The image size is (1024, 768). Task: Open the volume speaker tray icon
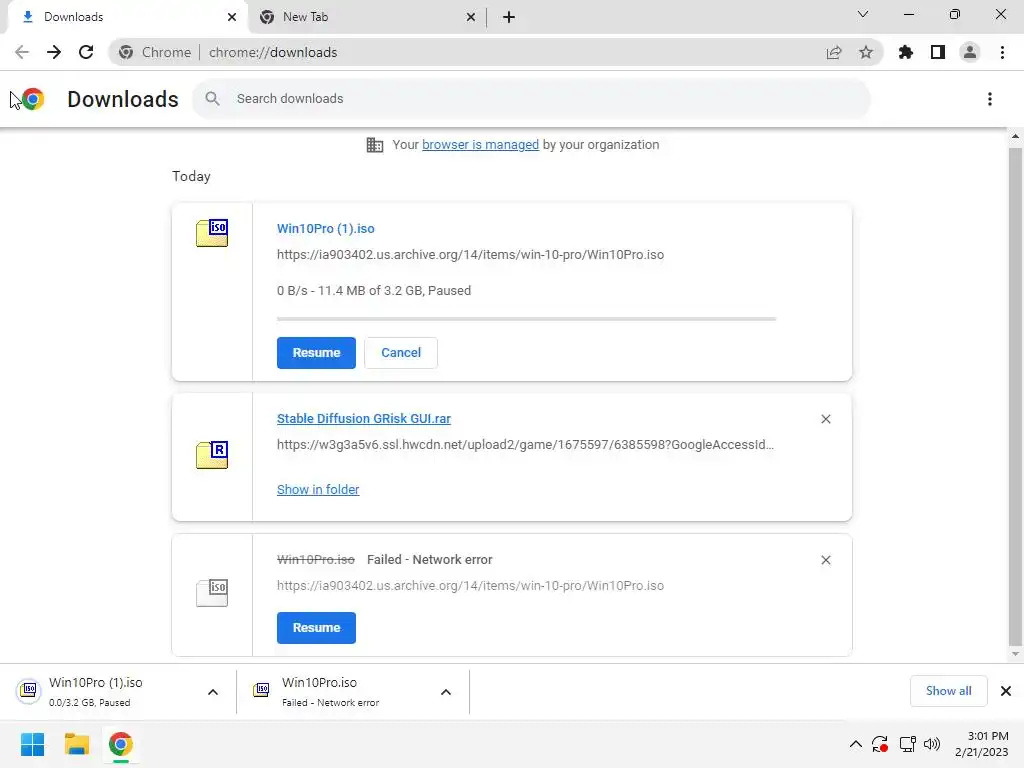[932, 744]
